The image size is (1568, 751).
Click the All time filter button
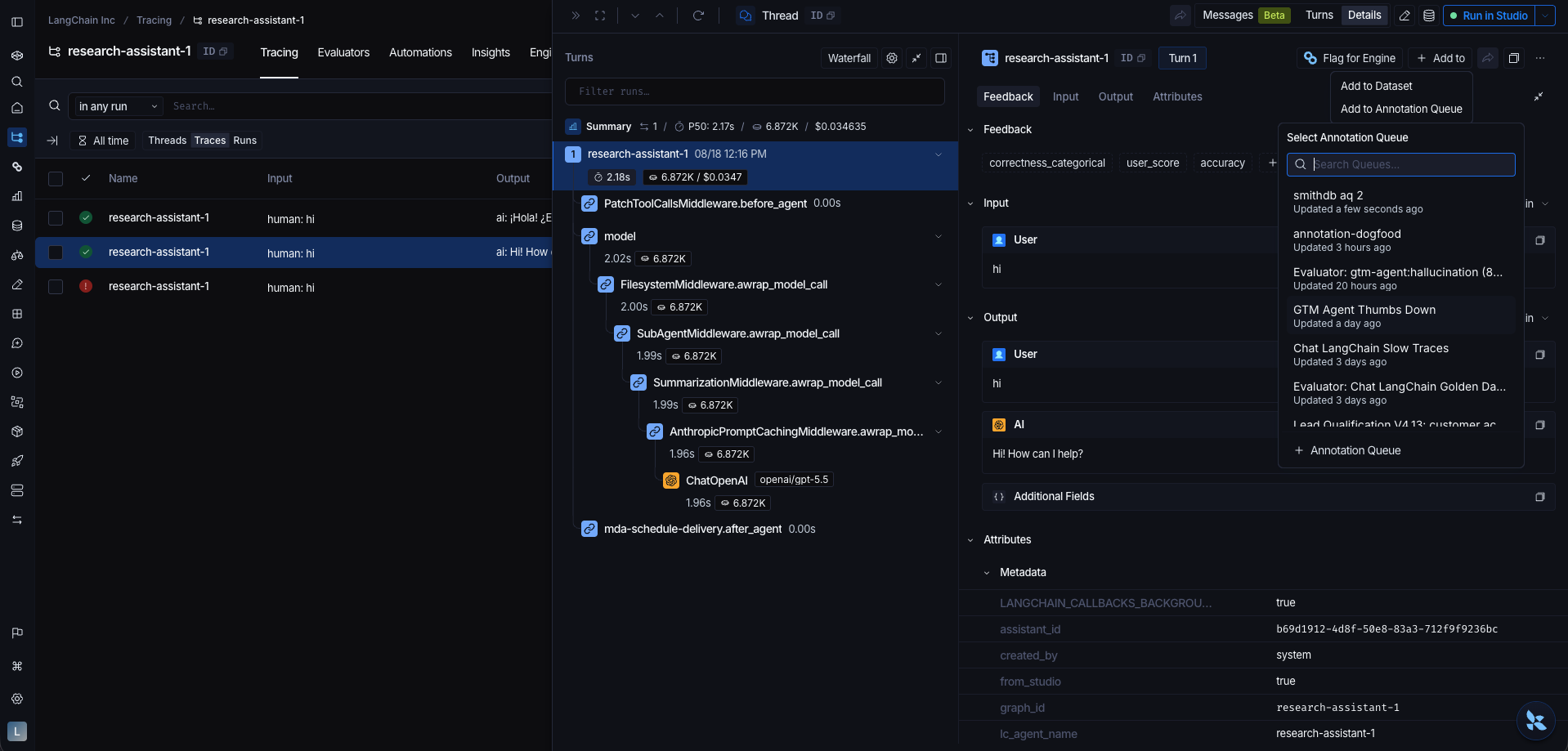click(x=103, y=141)
